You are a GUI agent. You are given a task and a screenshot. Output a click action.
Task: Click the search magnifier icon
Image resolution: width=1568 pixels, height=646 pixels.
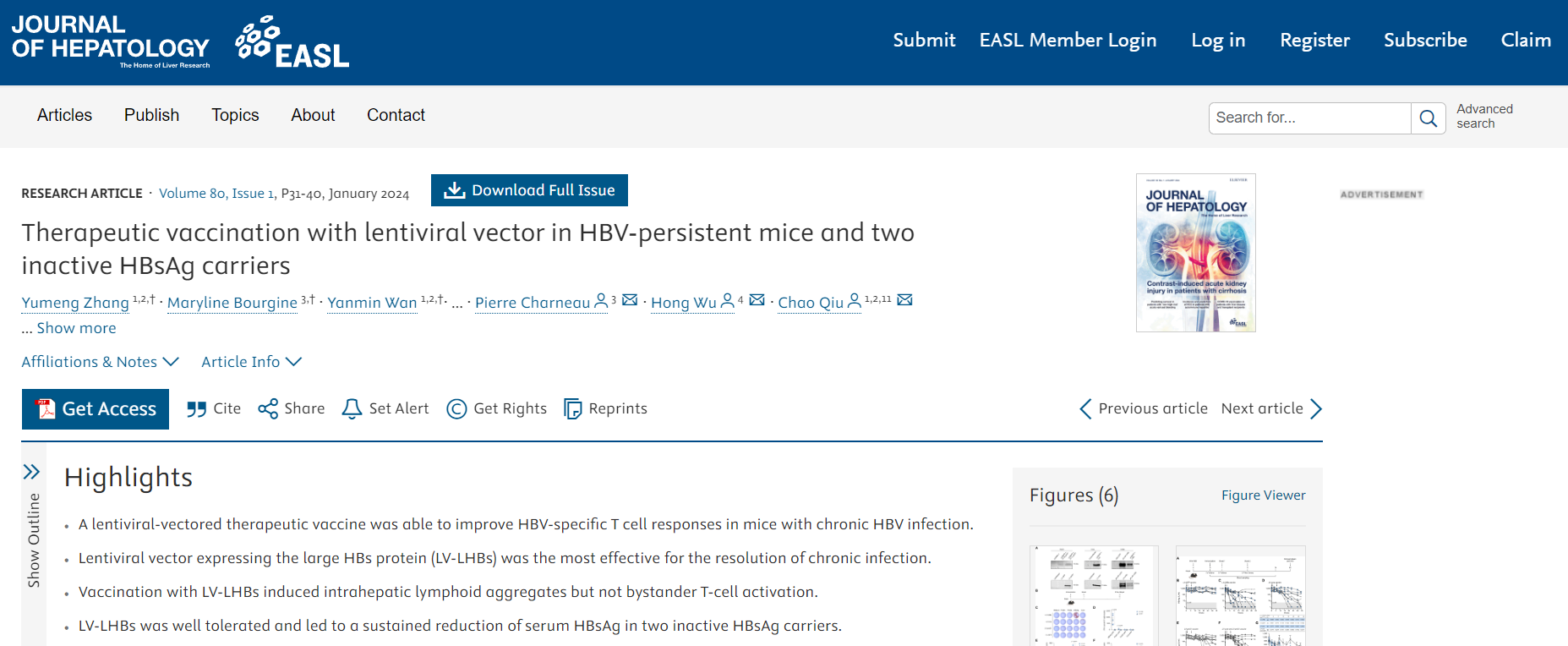(x=1428, y=118)
